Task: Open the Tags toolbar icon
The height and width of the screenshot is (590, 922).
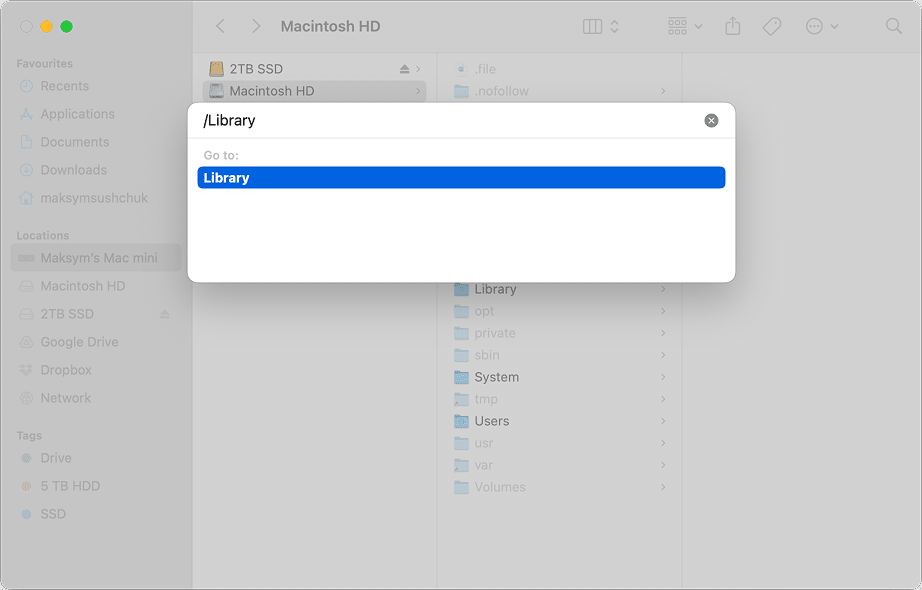Action: 772,26
